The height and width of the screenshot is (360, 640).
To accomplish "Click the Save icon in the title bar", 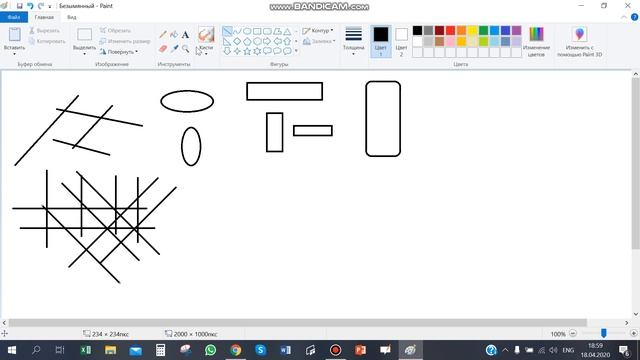I will [x=19, y=6].
